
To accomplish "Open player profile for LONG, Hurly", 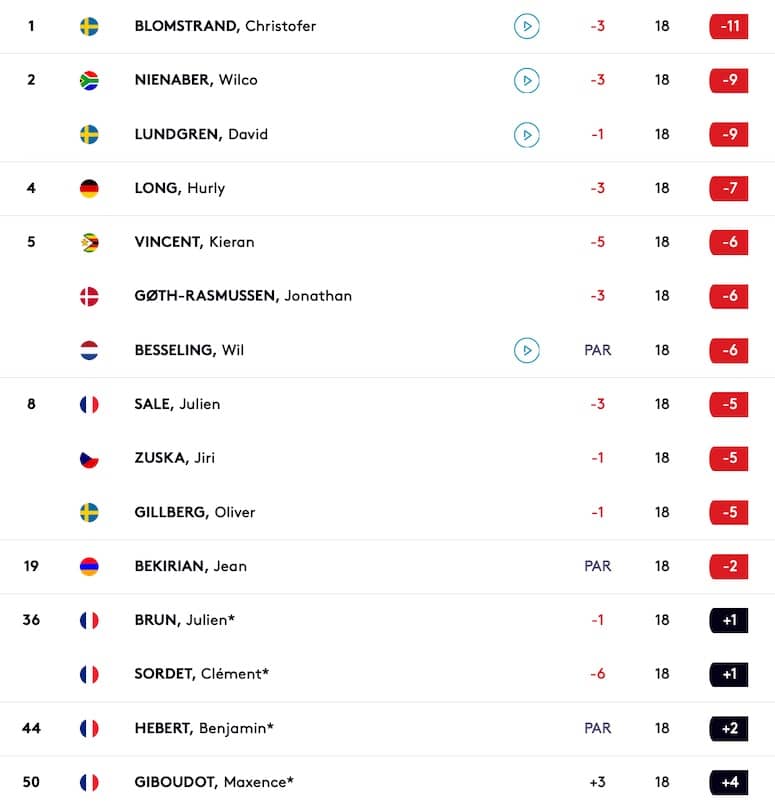I will [180, 188].
